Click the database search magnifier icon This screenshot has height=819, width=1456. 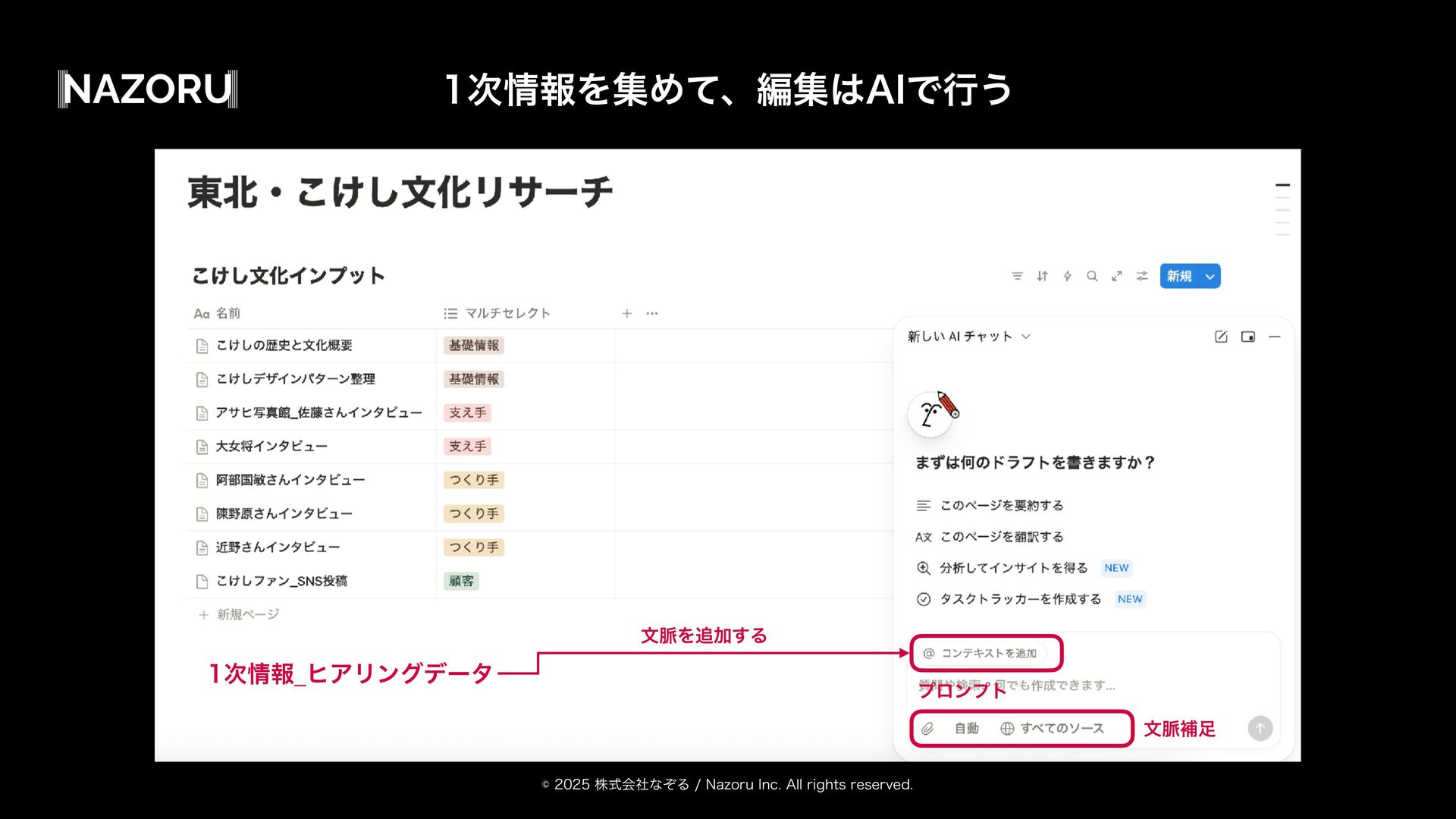1092,276
